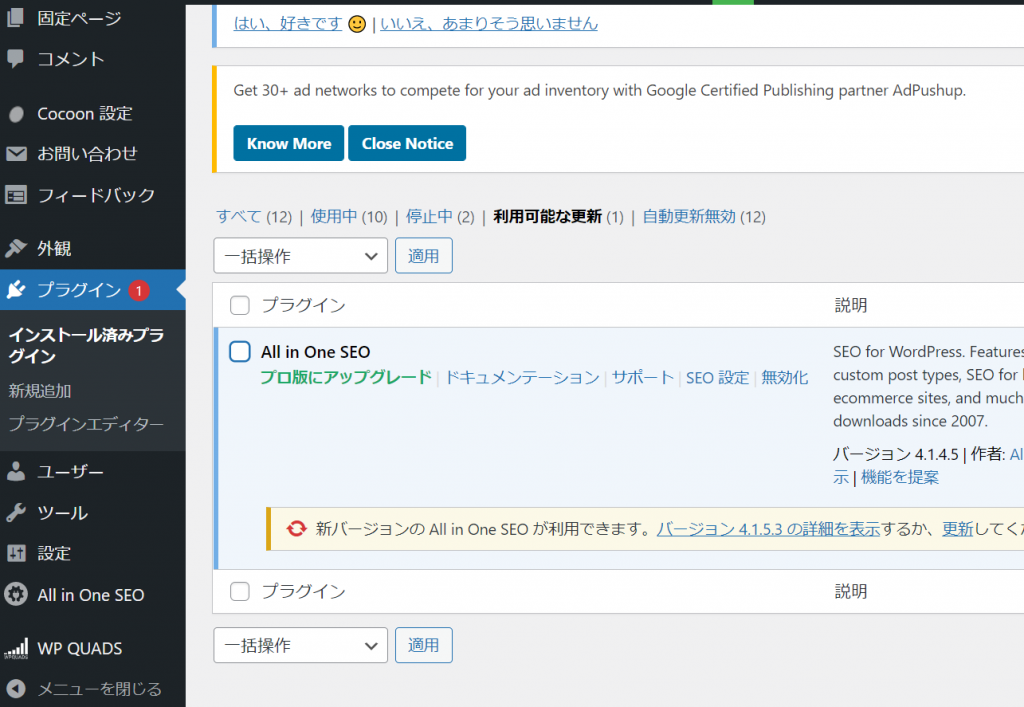The width and height of the screenshot is (1024, 707).
Task: Click the red plugin update badge
Action: coord(138,291)
